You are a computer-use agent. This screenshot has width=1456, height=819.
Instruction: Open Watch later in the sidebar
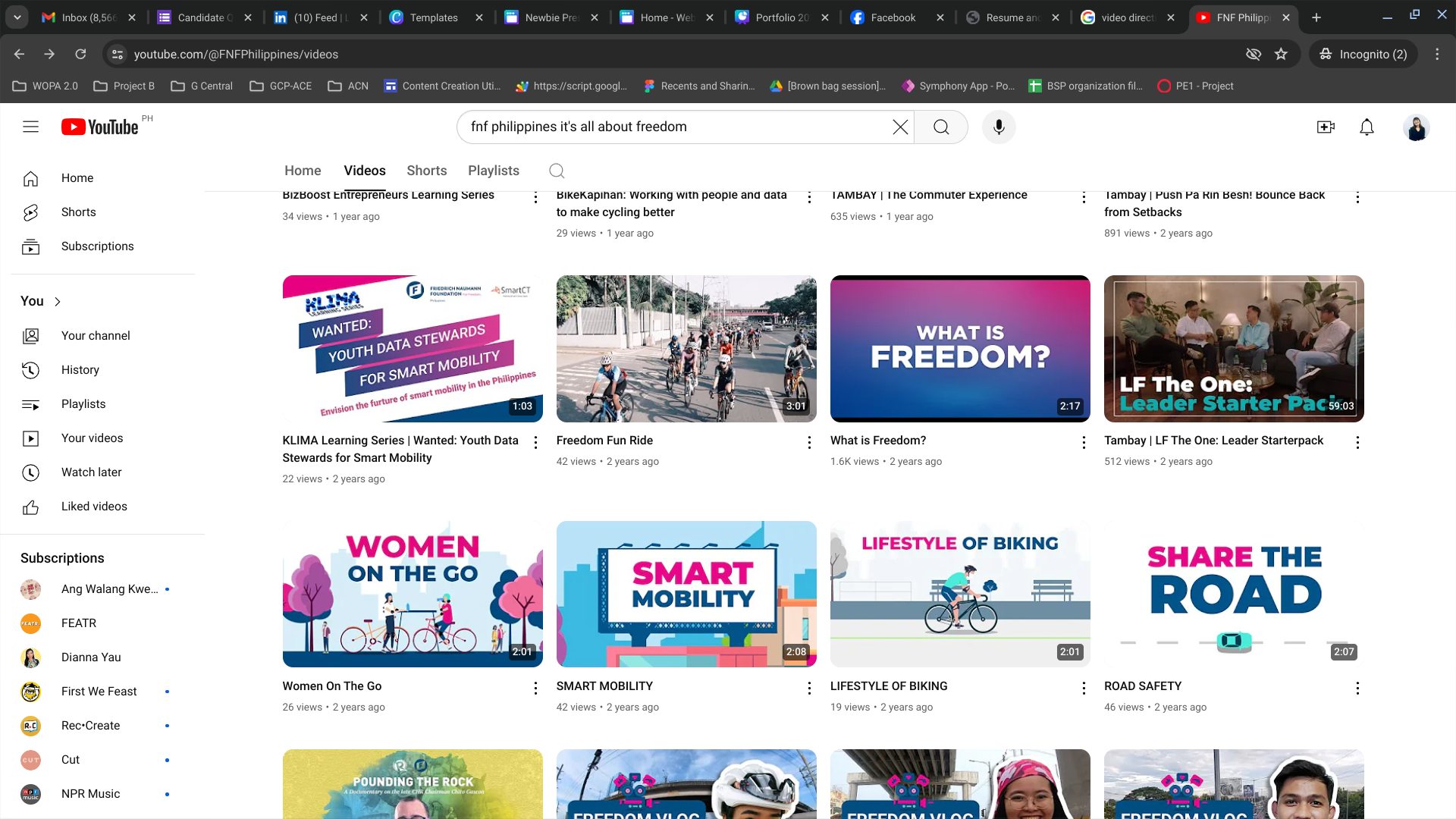[102, 472]
